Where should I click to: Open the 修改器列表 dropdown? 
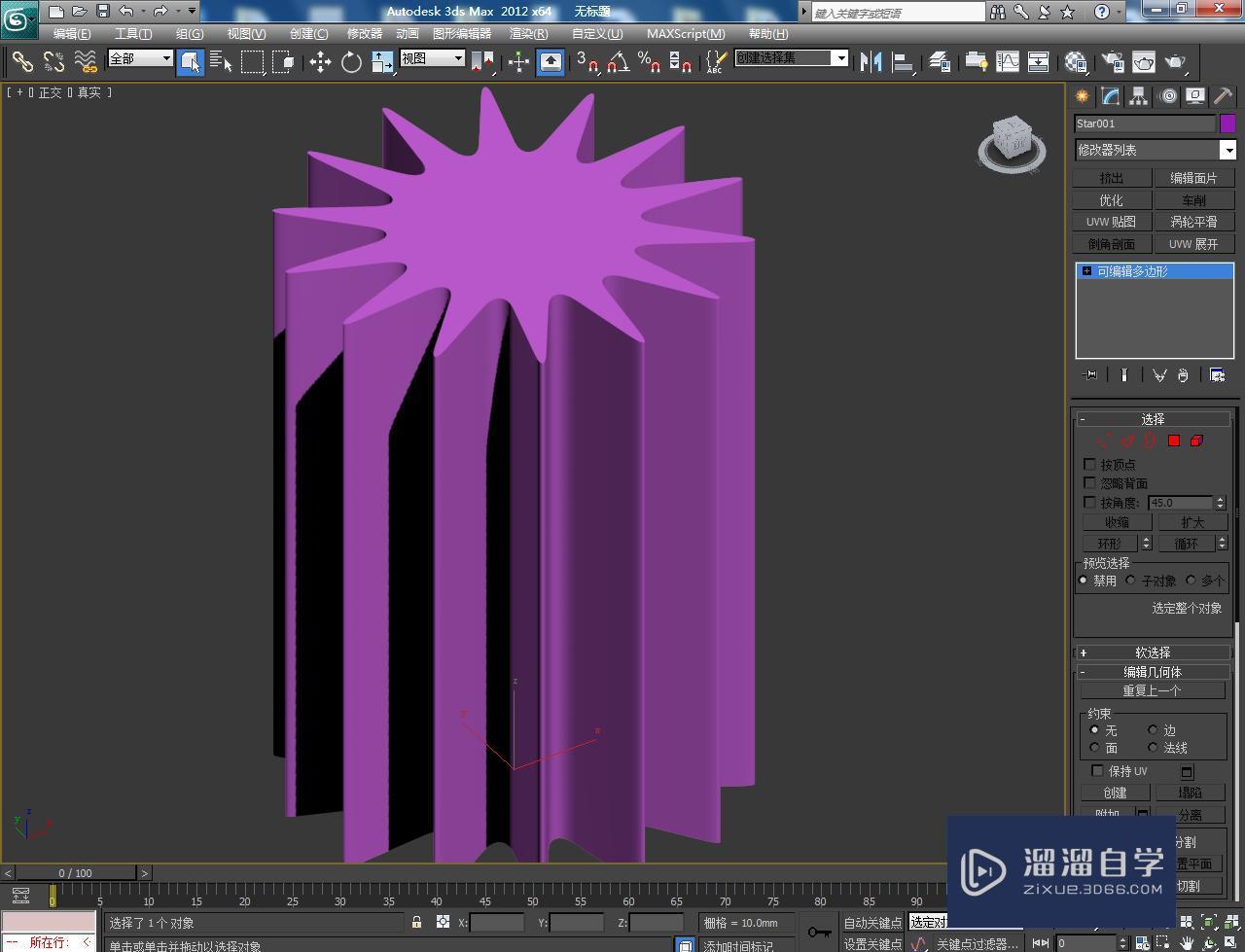(x=1156, y=150)
